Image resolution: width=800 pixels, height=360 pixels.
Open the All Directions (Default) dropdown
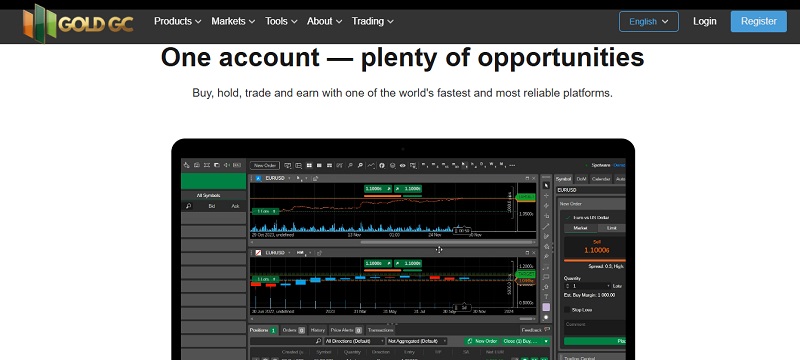[x=355, y=341]
